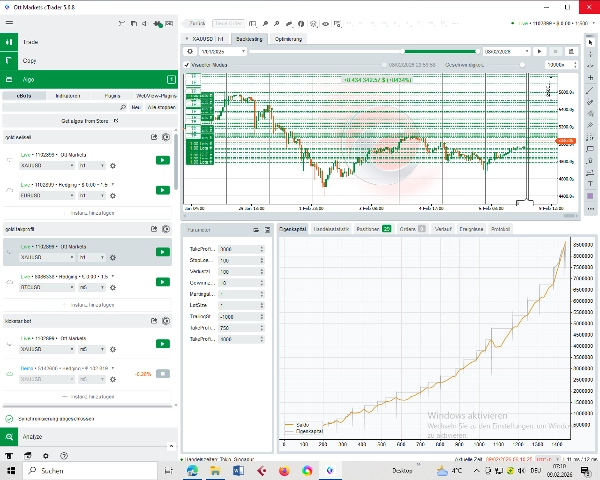Click the zoom in magnifier in top toolbar
This screenshot has height=480, width=600.
point(265,24)
